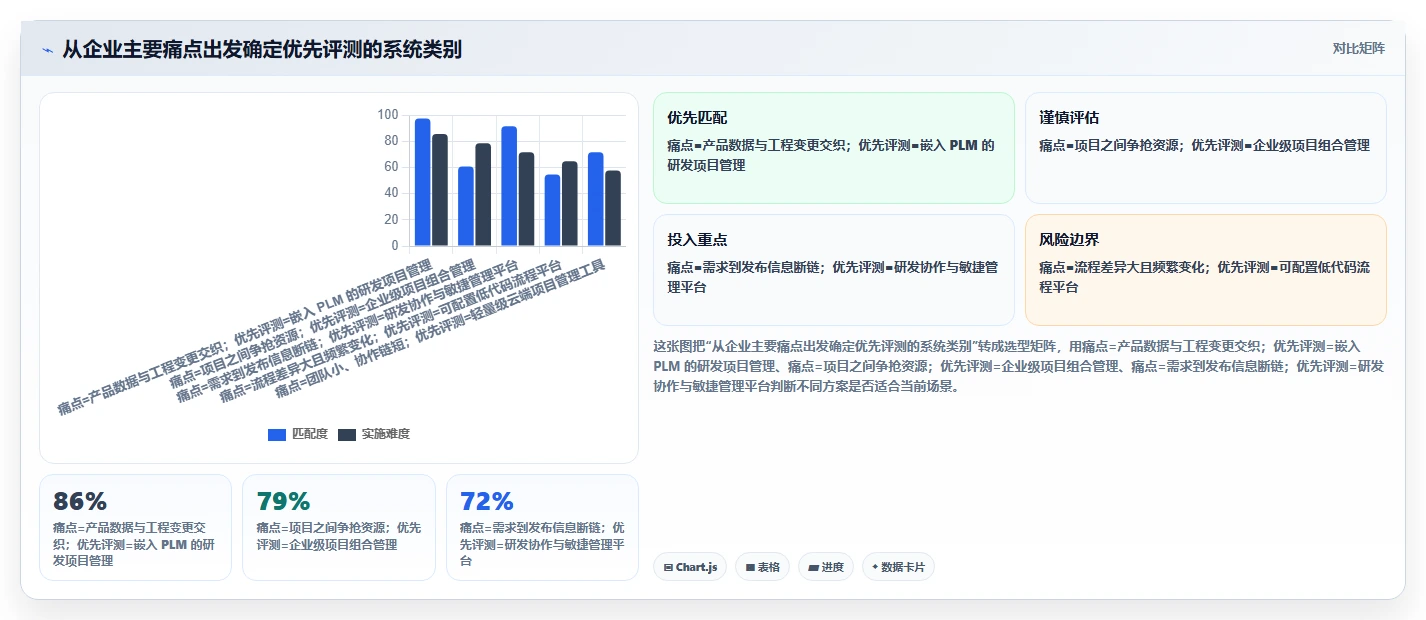Viewport: 1426px width, 620px height.
Task: Select the Chart.js tag
Action: (690, 567)
